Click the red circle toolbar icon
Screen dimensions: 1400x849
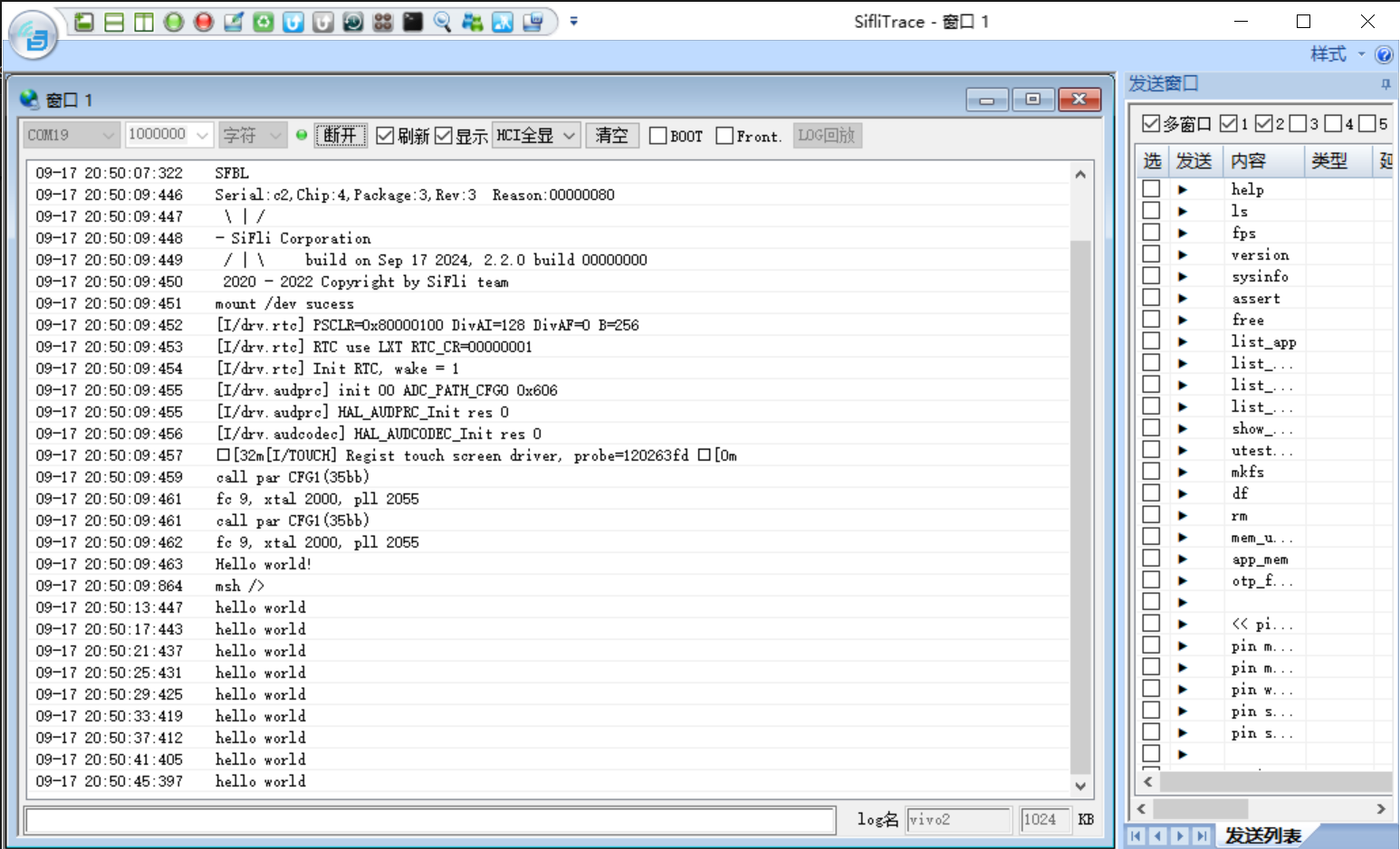(x=204, y=22)
